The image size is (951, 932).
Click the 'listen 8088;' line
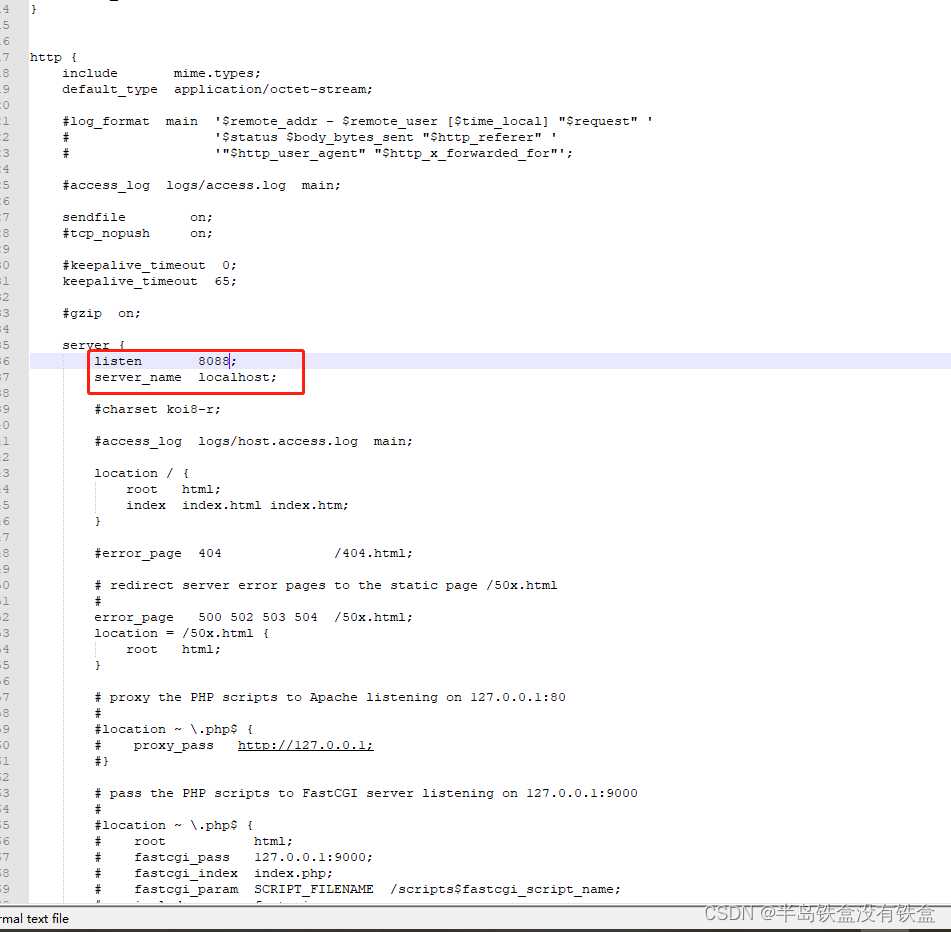[165, 361]
